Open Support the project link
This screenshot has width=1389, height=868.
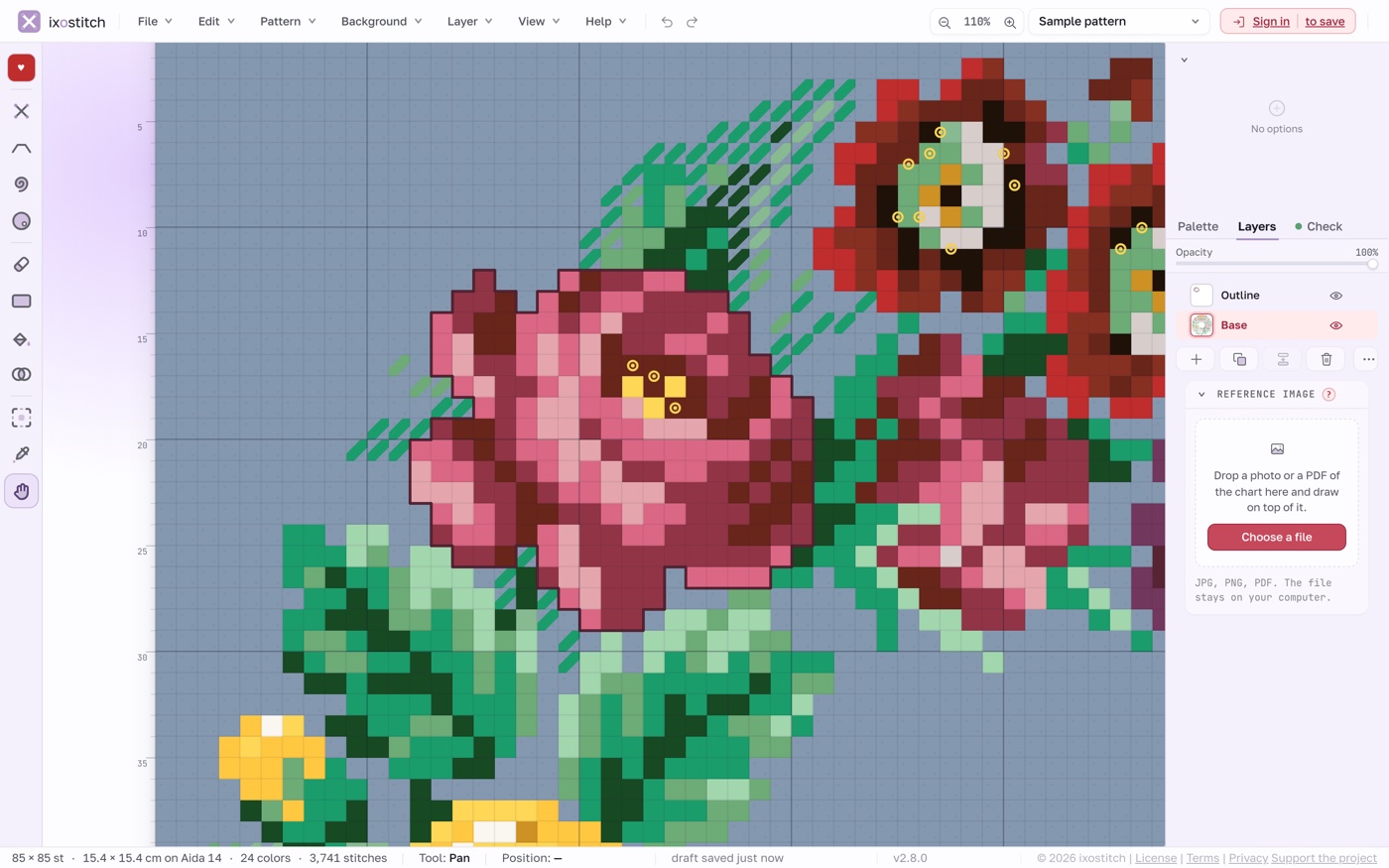tap(1324, 859)
